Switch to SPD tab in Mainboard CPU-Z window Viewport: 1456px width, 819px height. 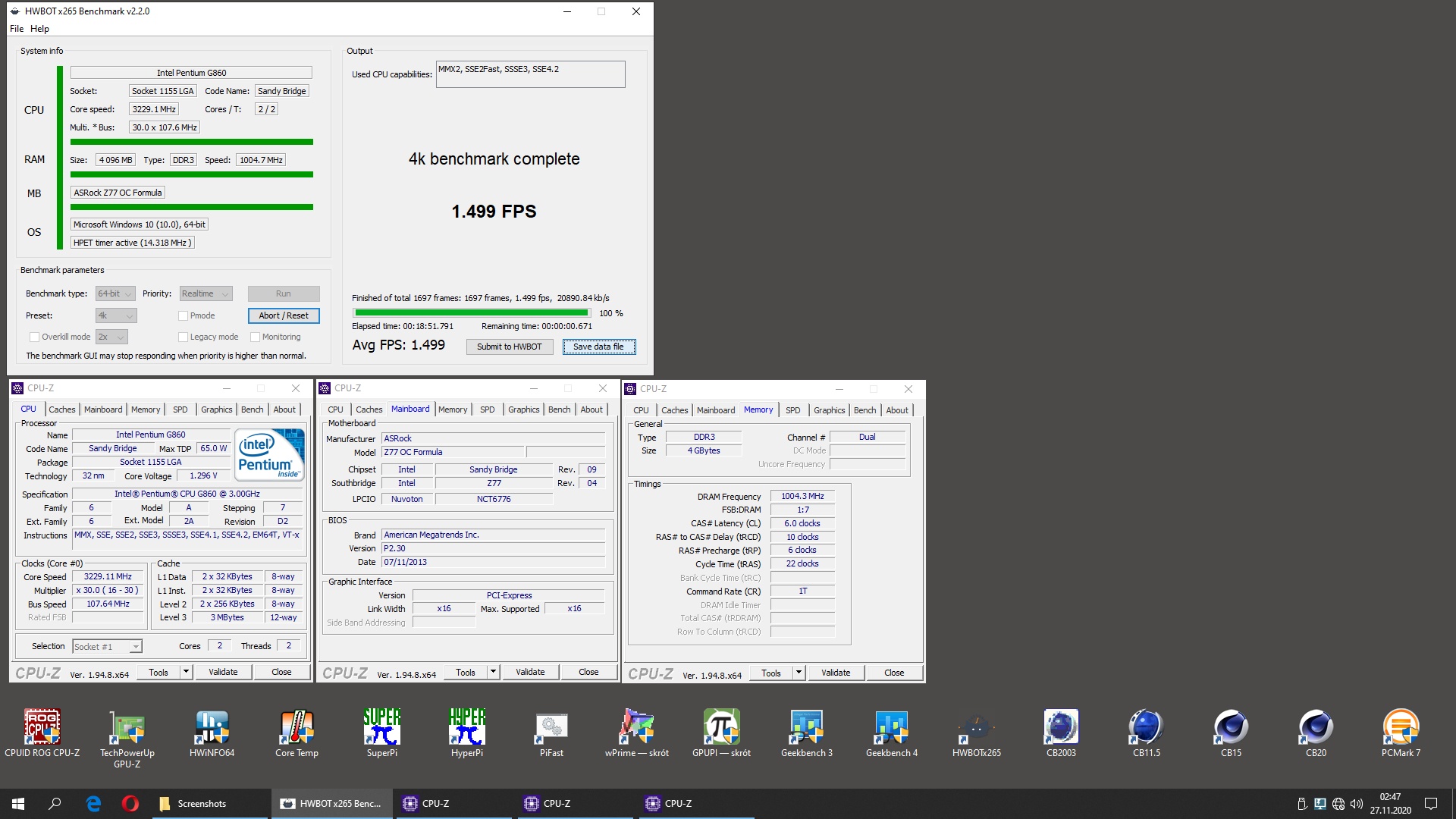coord(488,409)
